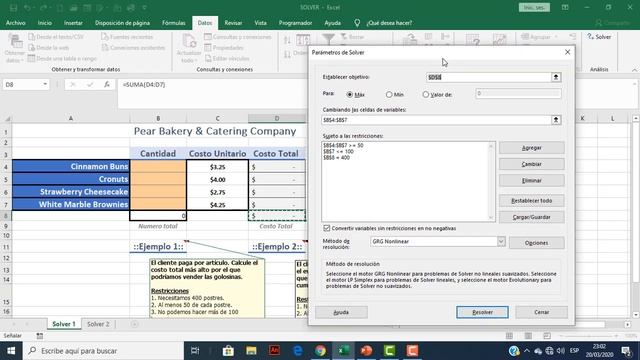
Task: Click the Establecer objetivo input field
Action: [488, 77]
